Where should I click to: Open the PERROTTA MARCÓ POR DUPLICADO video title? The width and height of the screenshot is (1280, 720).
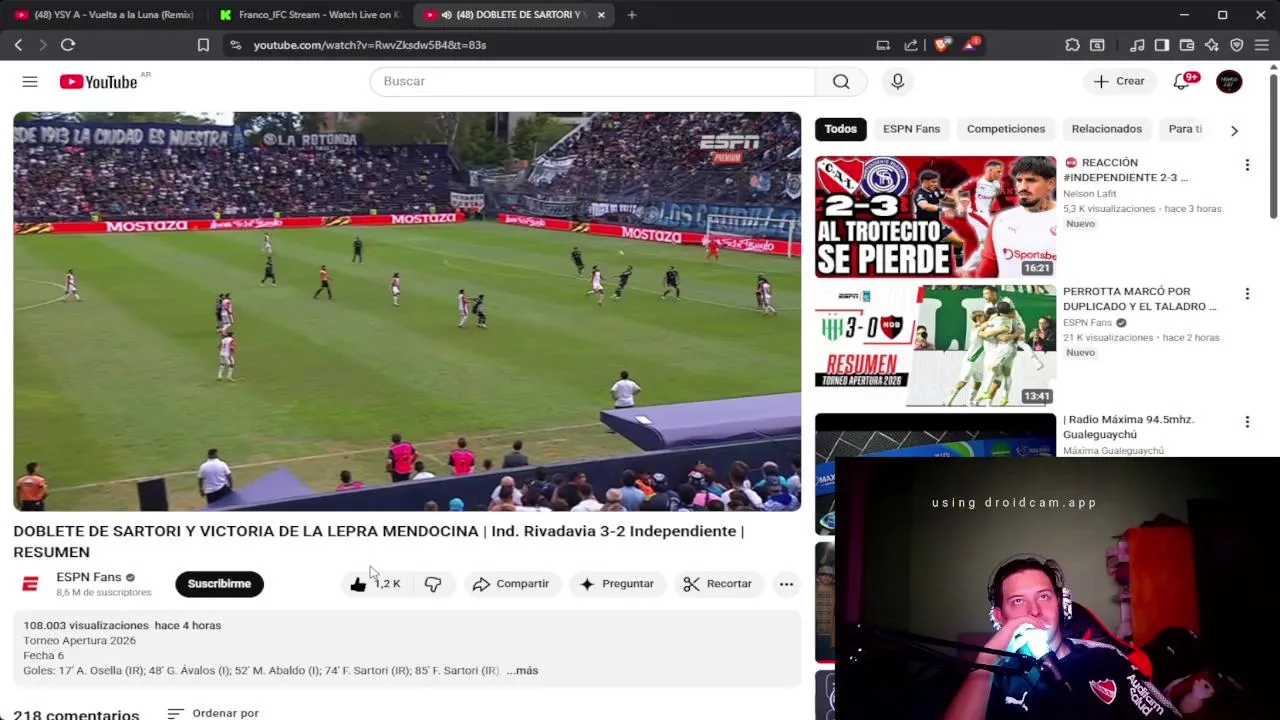pyautogui.click(x=1140, y=299)
